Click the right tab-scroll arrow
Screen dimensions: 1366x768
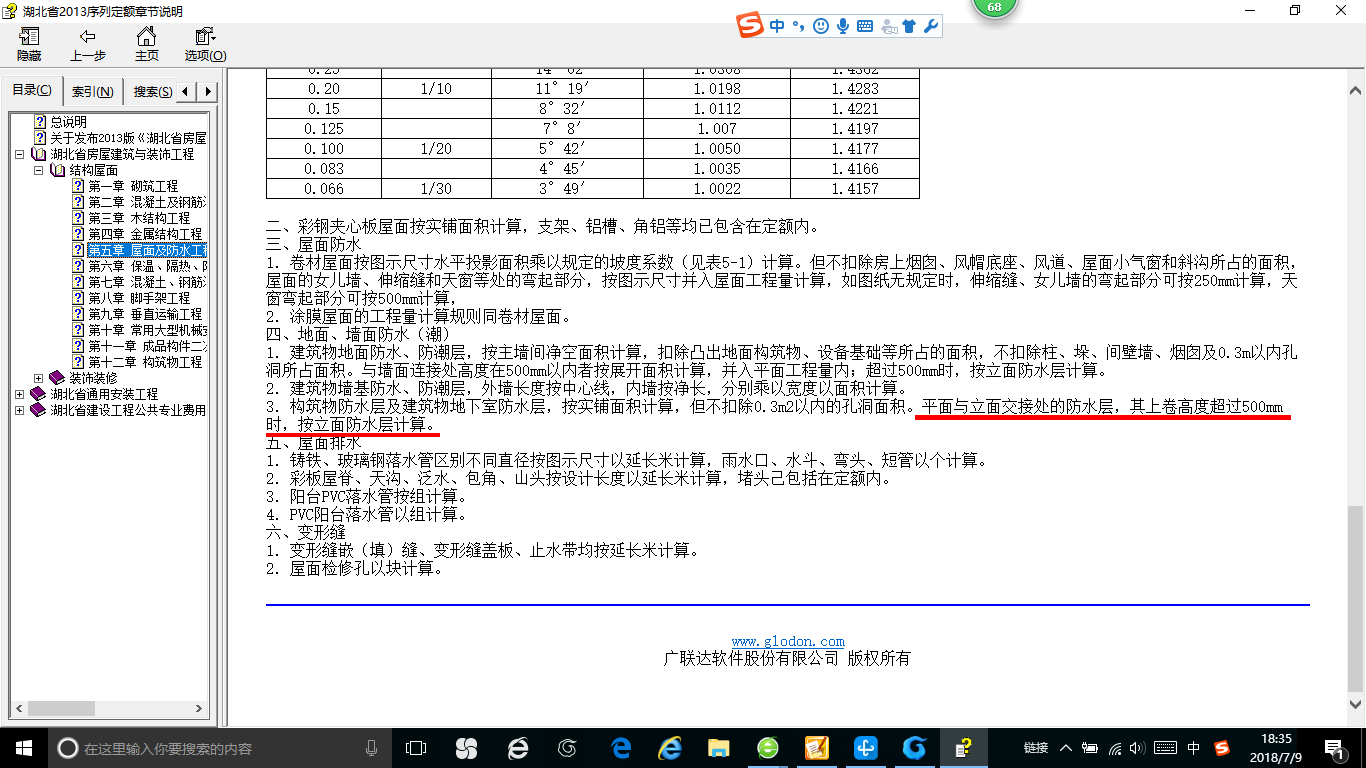coord(208,92)
